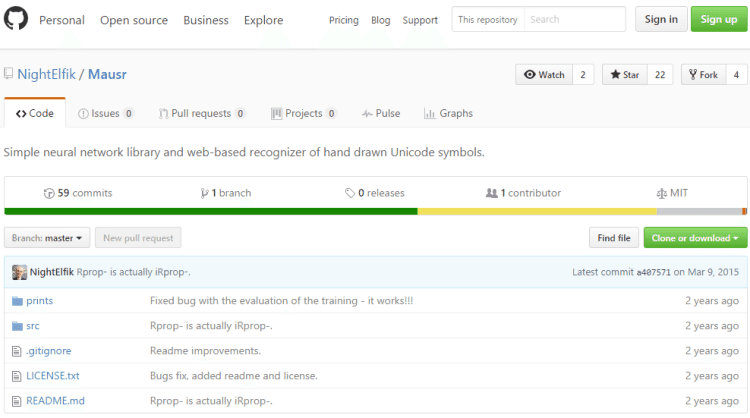Click the repository book icon beside NightElfik

8,74
